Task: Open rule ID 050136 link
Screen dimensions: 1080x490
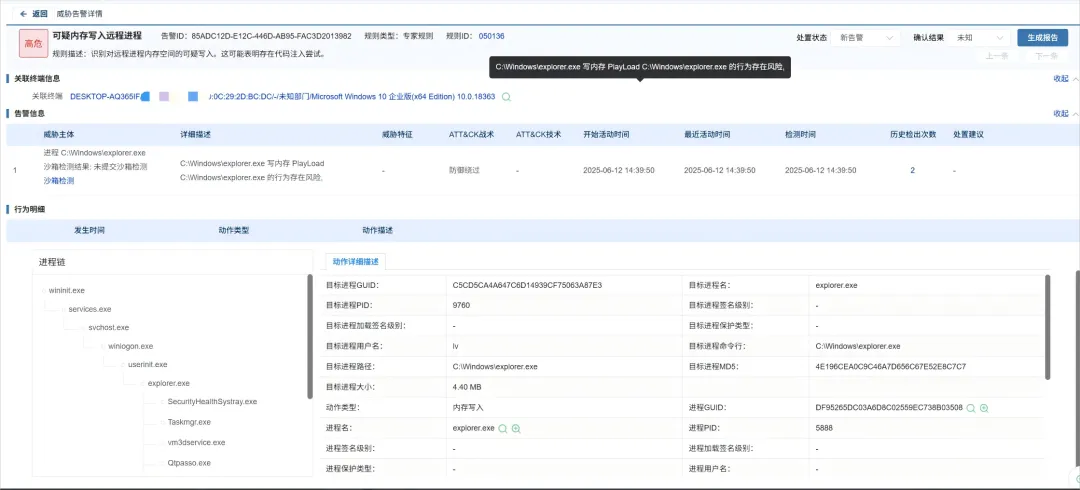Action: point(491,36)
